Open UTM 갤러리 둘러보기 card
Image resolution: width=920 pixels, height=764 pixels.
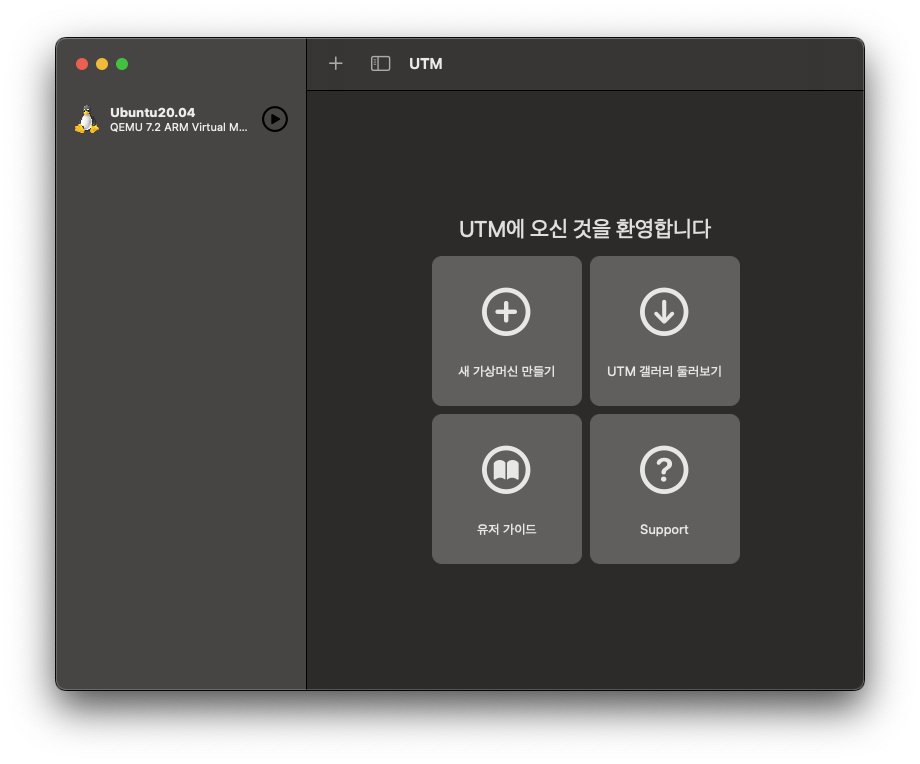(x=665, y=331)
